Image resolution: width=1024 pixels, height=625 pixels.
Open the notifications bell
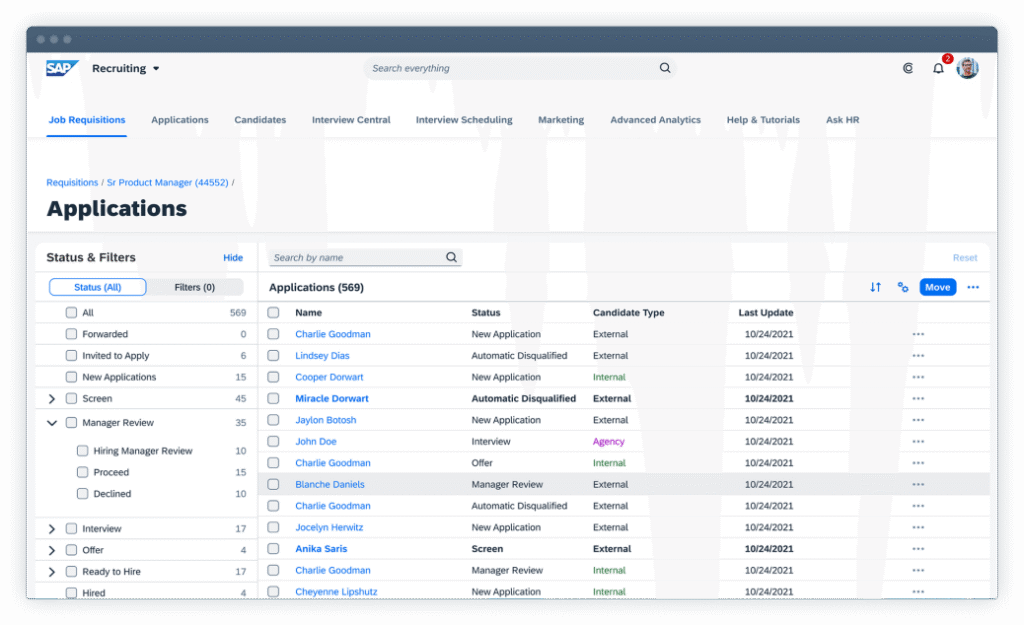coord(938,69)
